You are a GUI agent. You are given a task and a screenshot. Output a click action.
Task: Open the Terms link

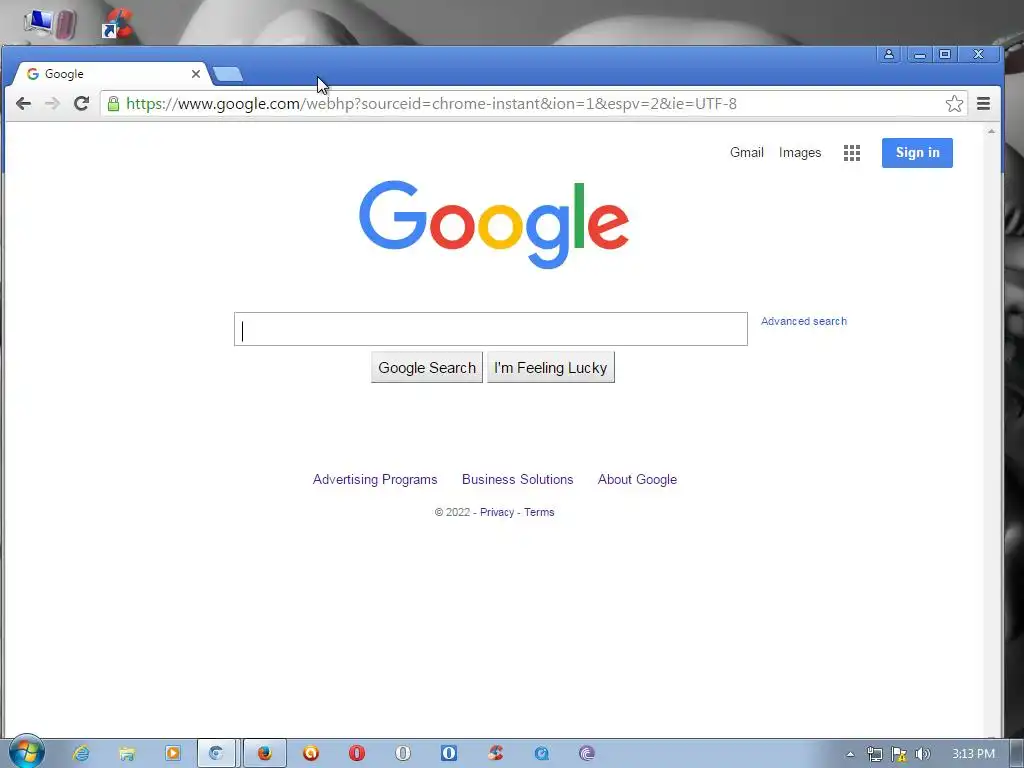(x=539, y=512)
